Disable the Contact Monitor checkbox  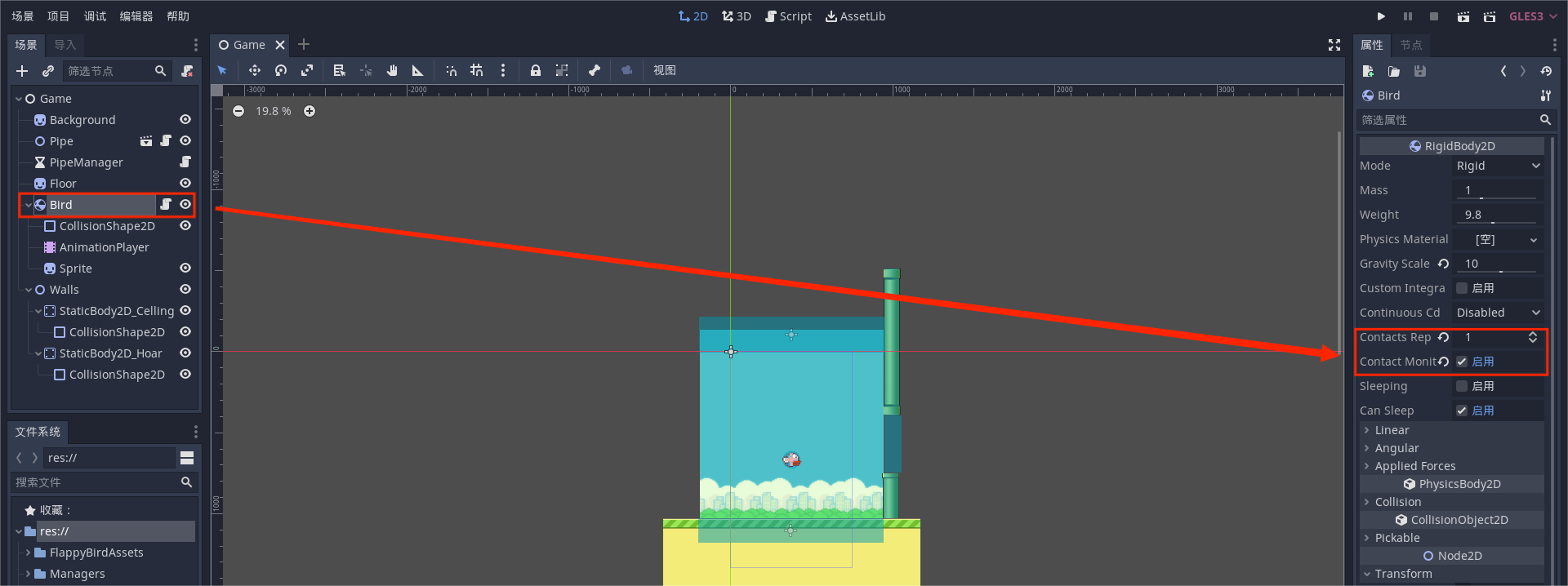[1462, 362]
